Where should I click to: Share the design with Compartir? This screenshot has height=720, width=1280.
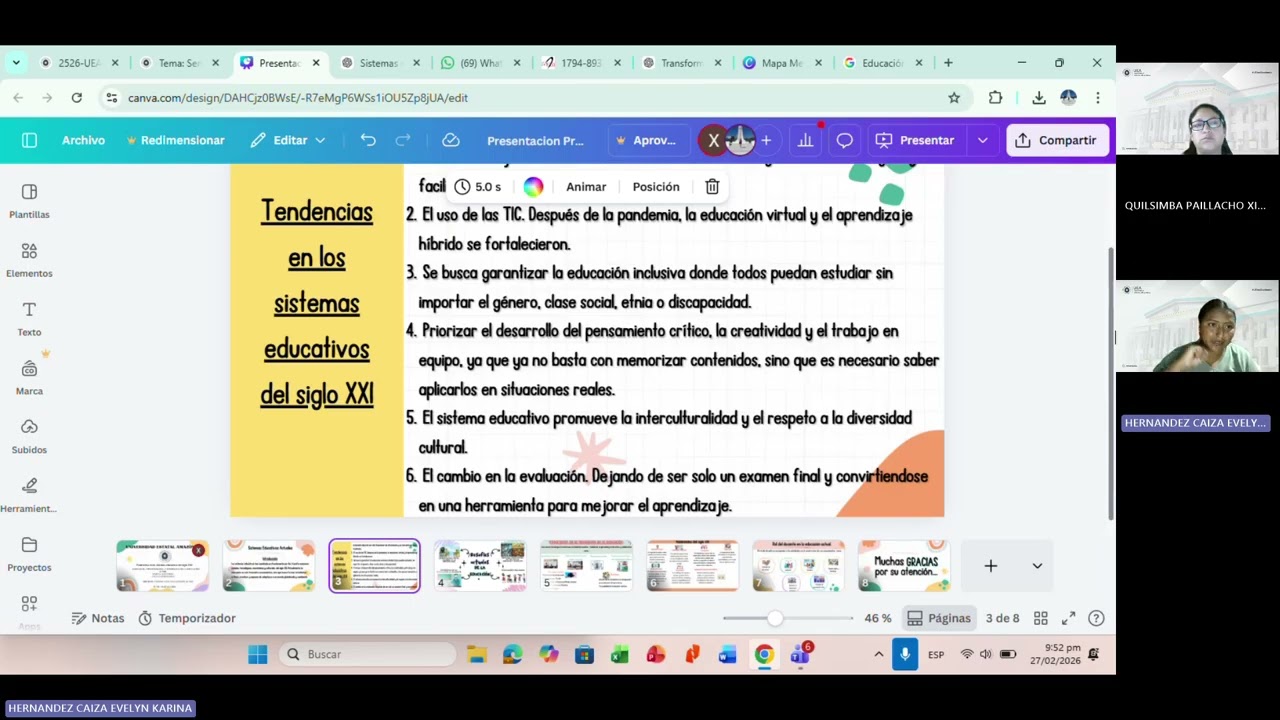click(1056, 140)
